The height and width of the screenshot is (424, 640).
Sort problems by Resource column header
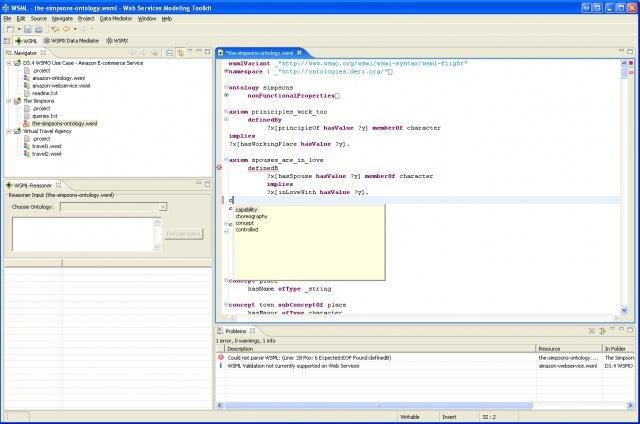569,349
